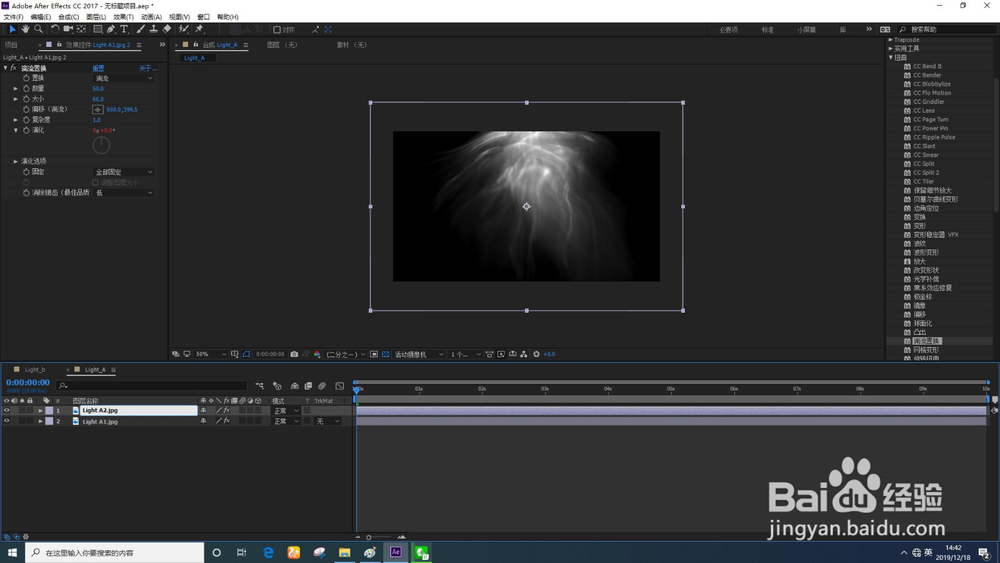Switch to the 项目 panel tab
Image resolution: width=1000 pixels, height=563 pixels.
(x=11, y=45)
